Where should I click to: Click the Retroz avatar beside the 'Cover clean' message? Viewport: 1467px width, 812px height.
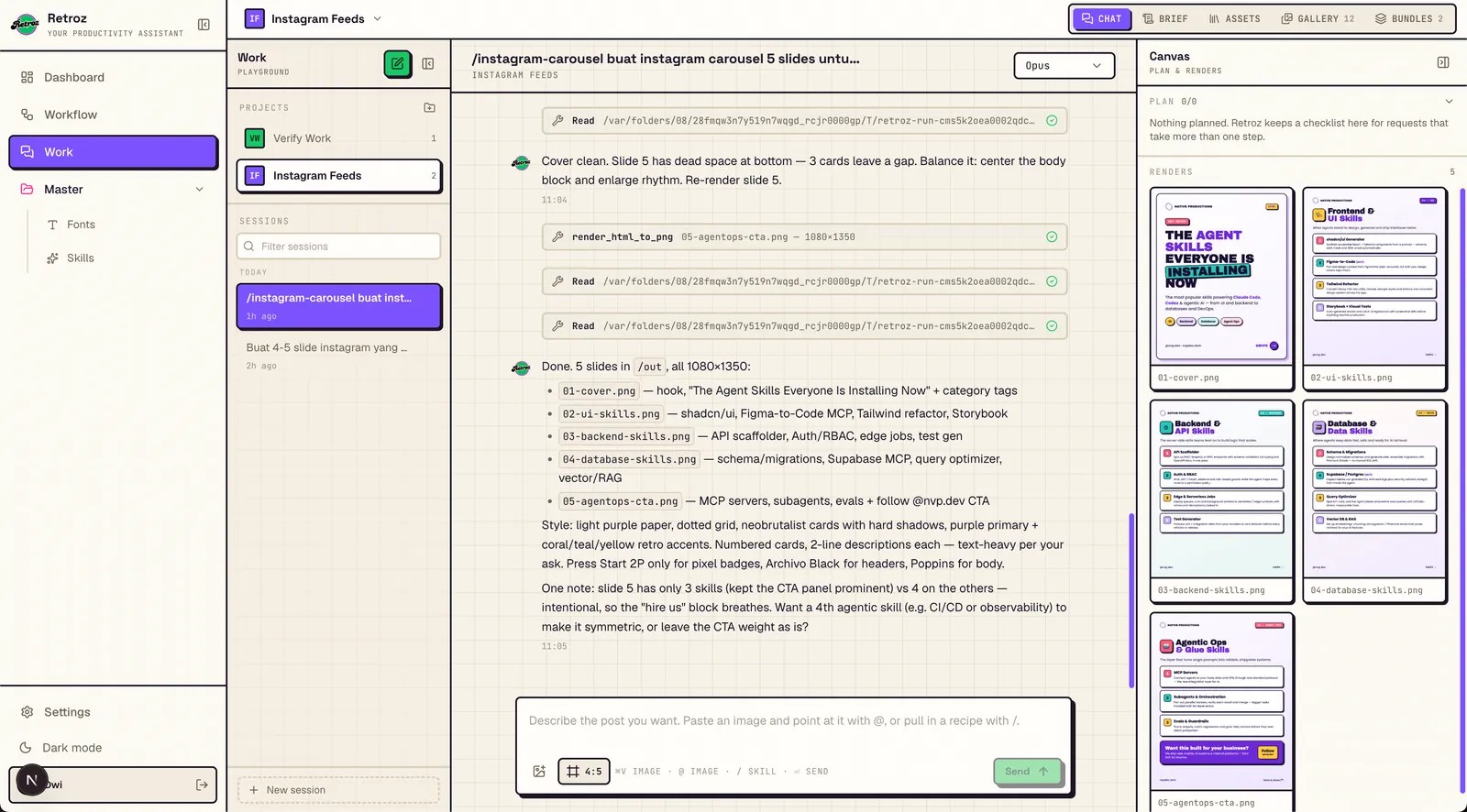521,163
